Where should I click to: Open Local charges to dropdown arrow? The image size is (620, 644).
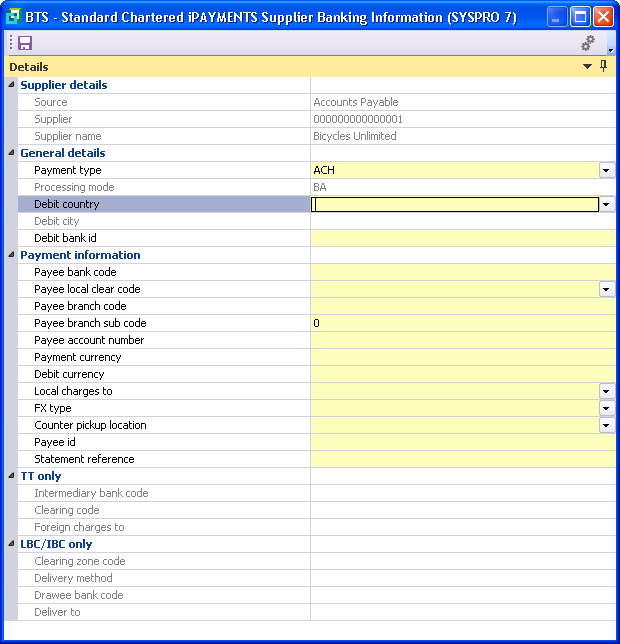pyautogui.click(x=606, y=391)
